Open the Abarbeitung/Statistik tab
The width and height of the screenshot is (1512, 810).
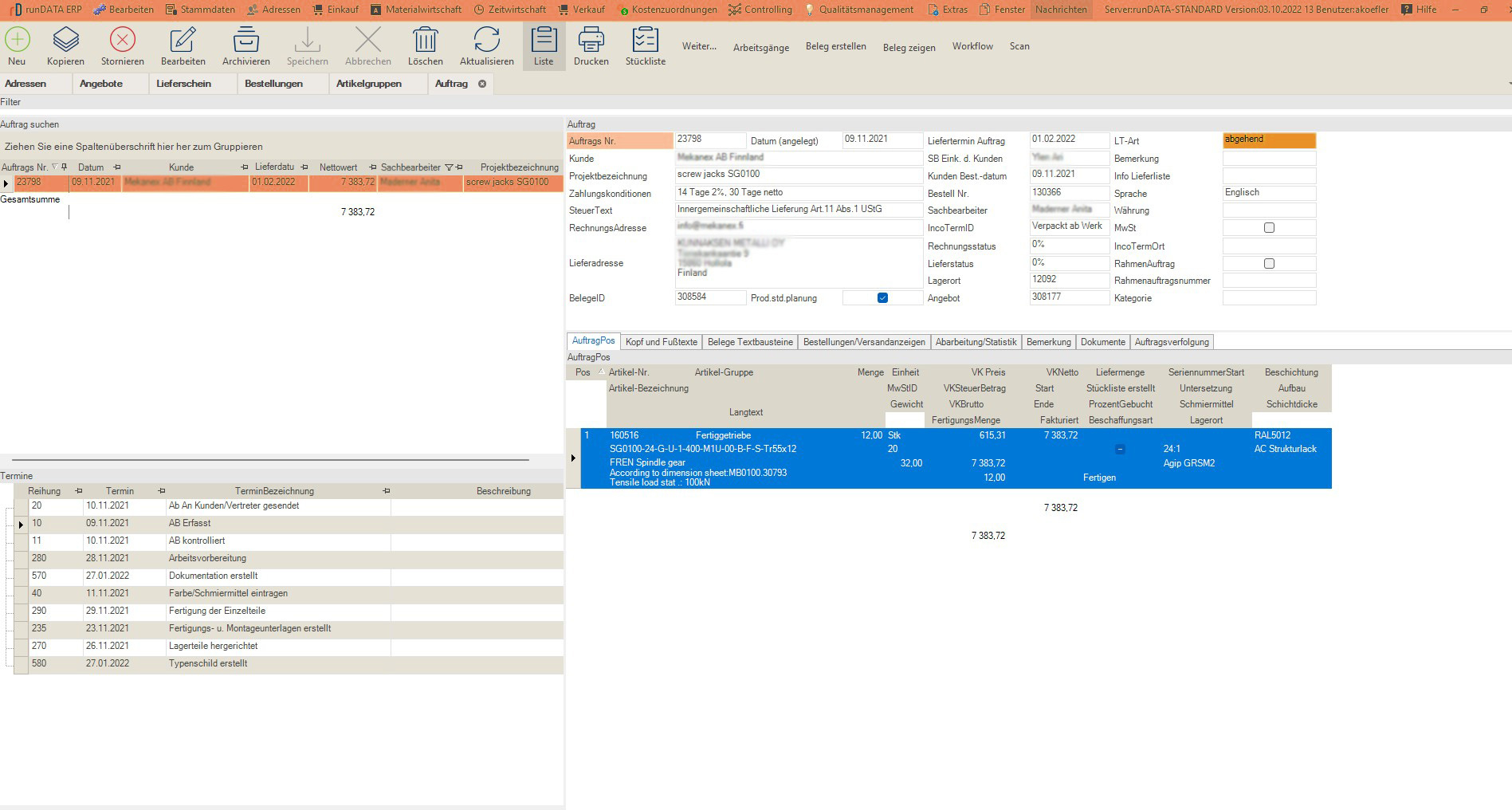point(976,342)
